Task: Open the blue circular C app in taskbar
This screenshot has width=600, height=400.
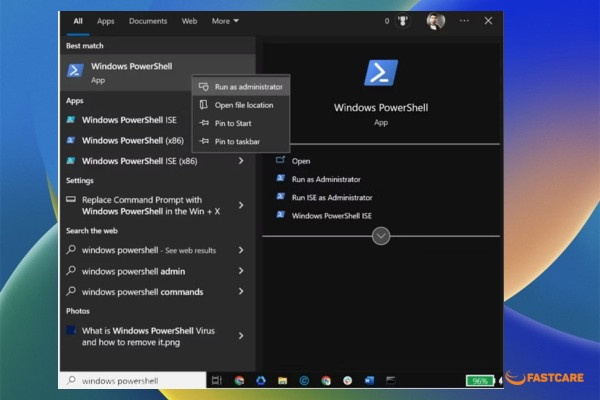Action: (x=304, y=380)
